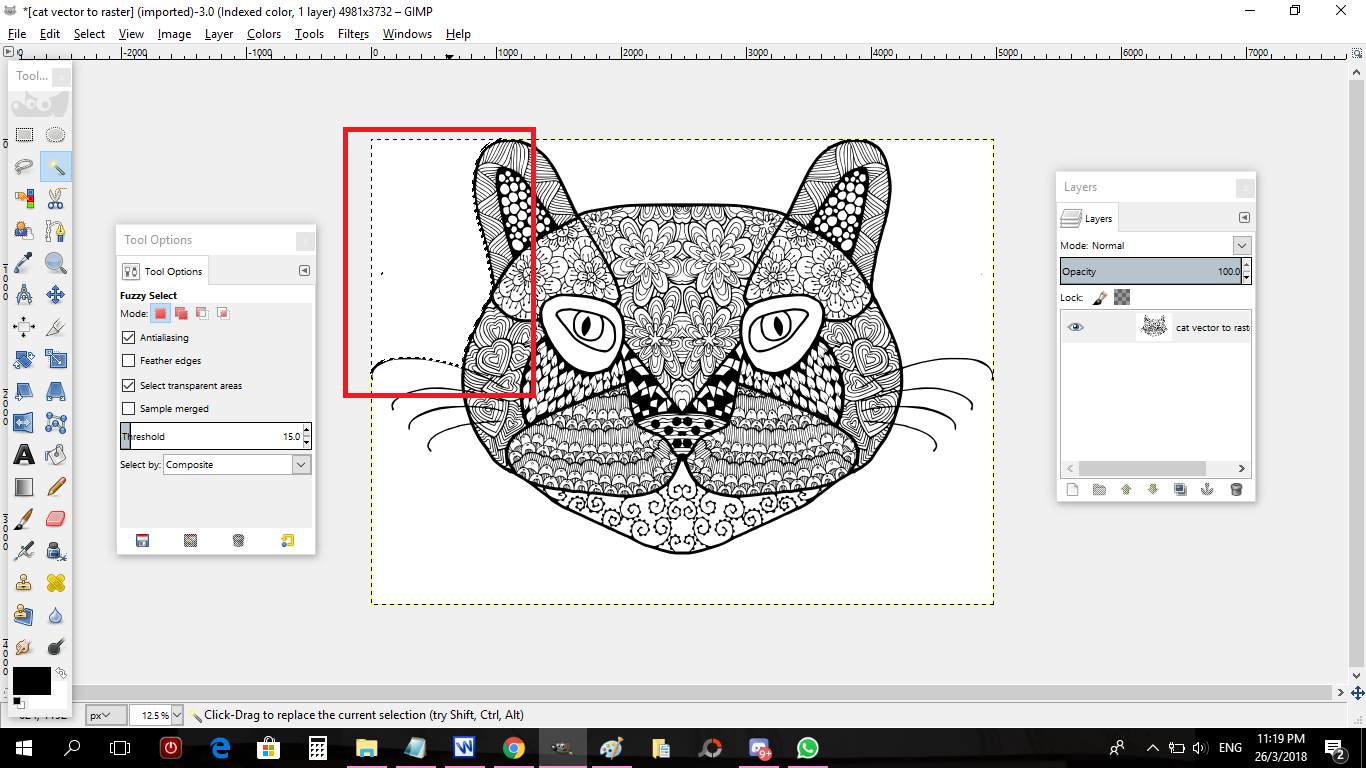The image size is (1366, 768).
Task: Select the Ink tool
Action: pyautogui.click(x=56, y=551)
